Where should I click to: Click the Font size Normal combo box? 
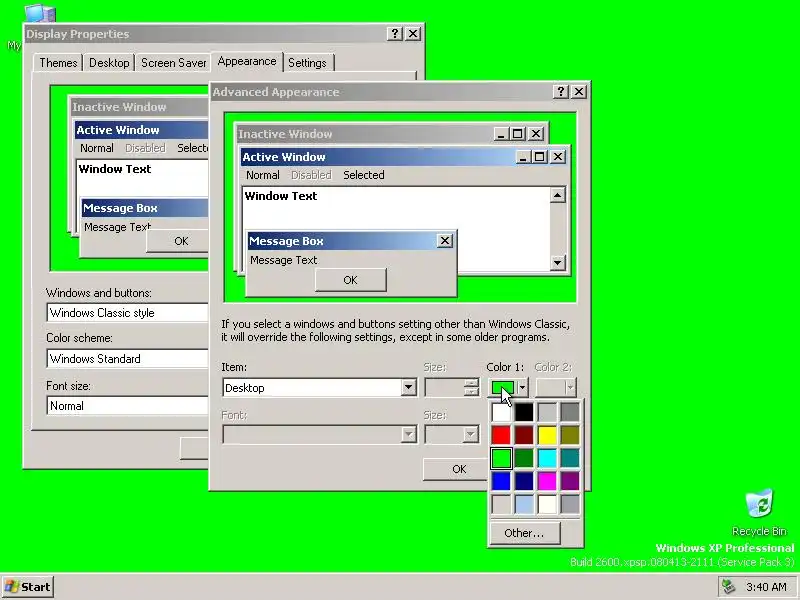(x=128, y=406)
